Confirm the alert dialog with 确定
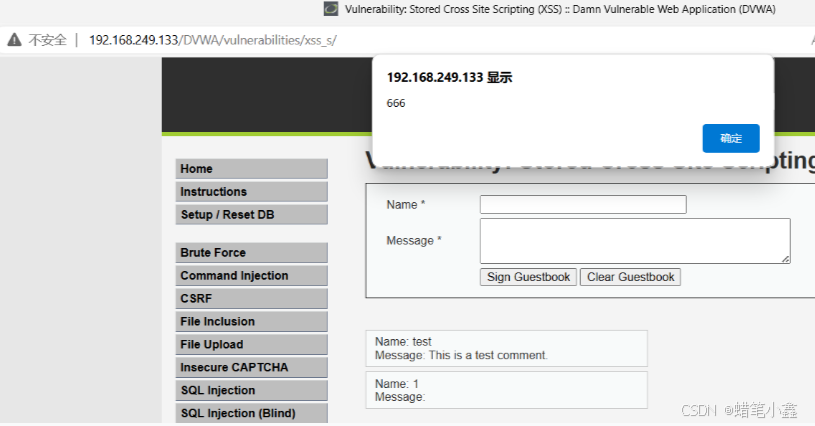 point(731,138)
